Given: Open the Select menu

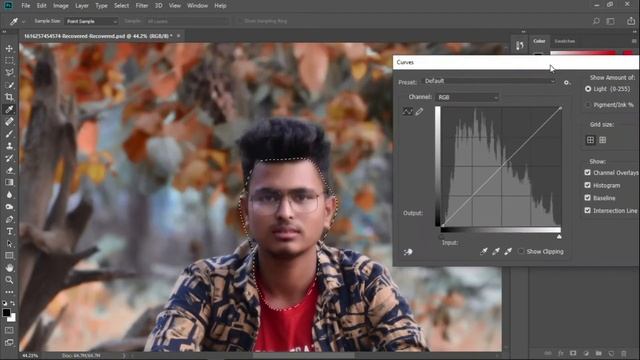Looking at the screenshot, I should point(121,6).
